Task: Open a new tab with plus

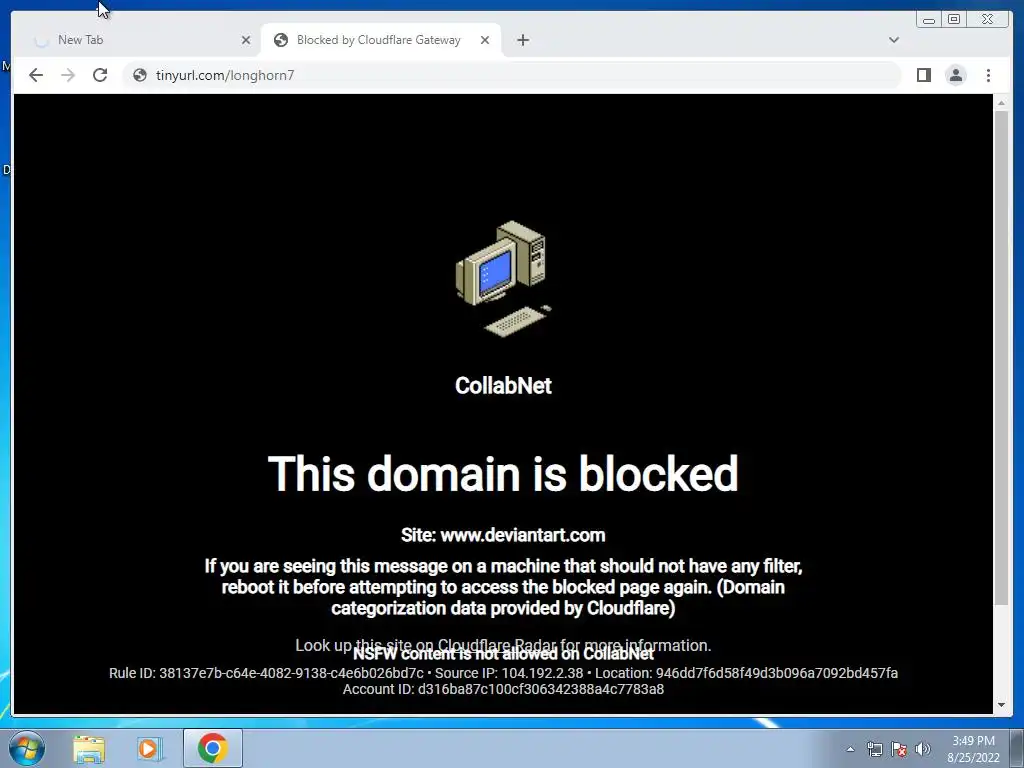Action: click(522, 40)
